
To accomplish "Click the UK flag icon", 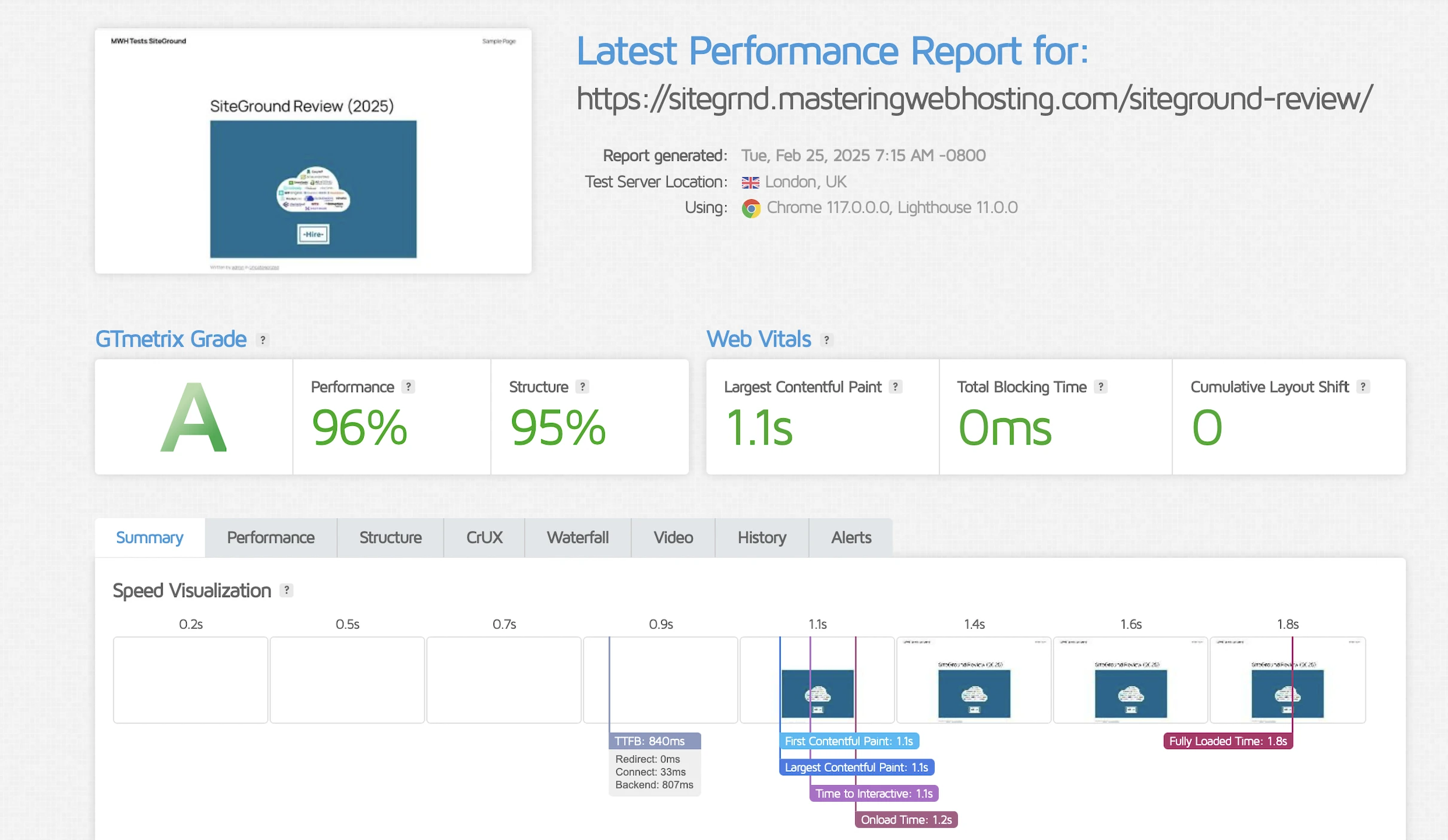I will pyautogui.click(x=750, y=182).
